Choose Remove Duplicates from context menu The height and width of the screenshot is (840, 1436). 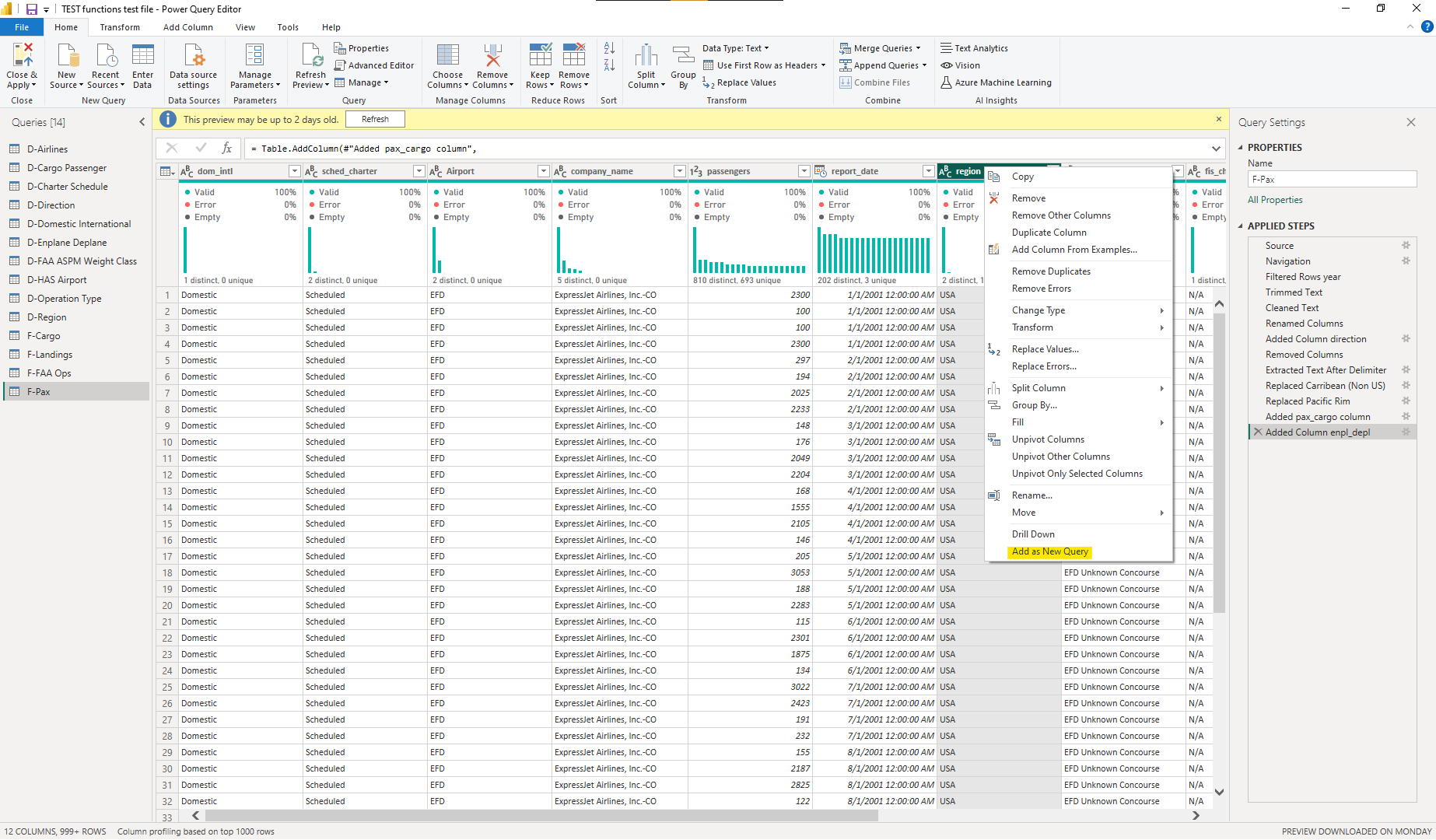[1051, 271]
